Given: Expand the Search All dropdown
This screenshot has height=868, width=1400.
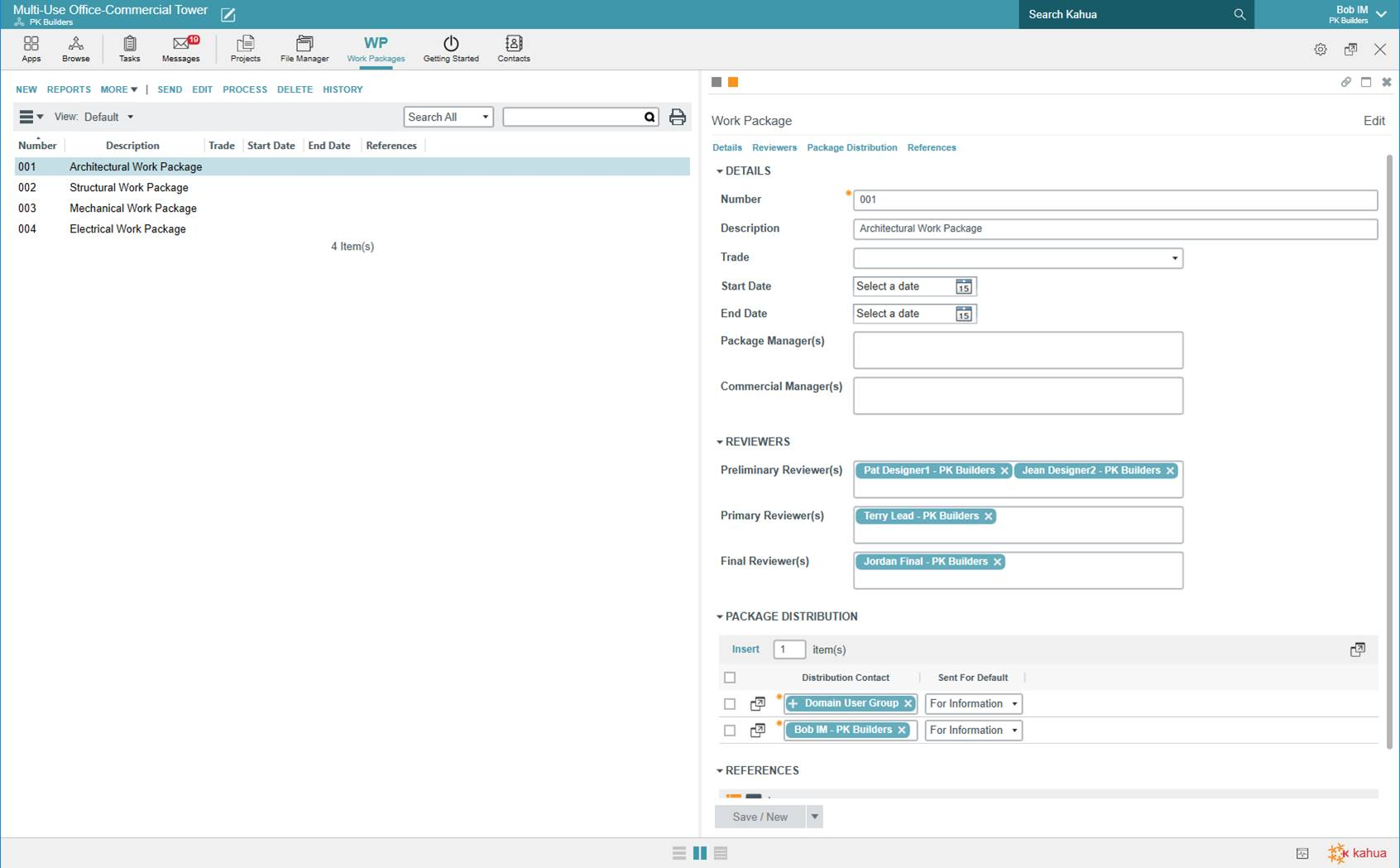Looking at the screenshot, I should tap(448, 117).
